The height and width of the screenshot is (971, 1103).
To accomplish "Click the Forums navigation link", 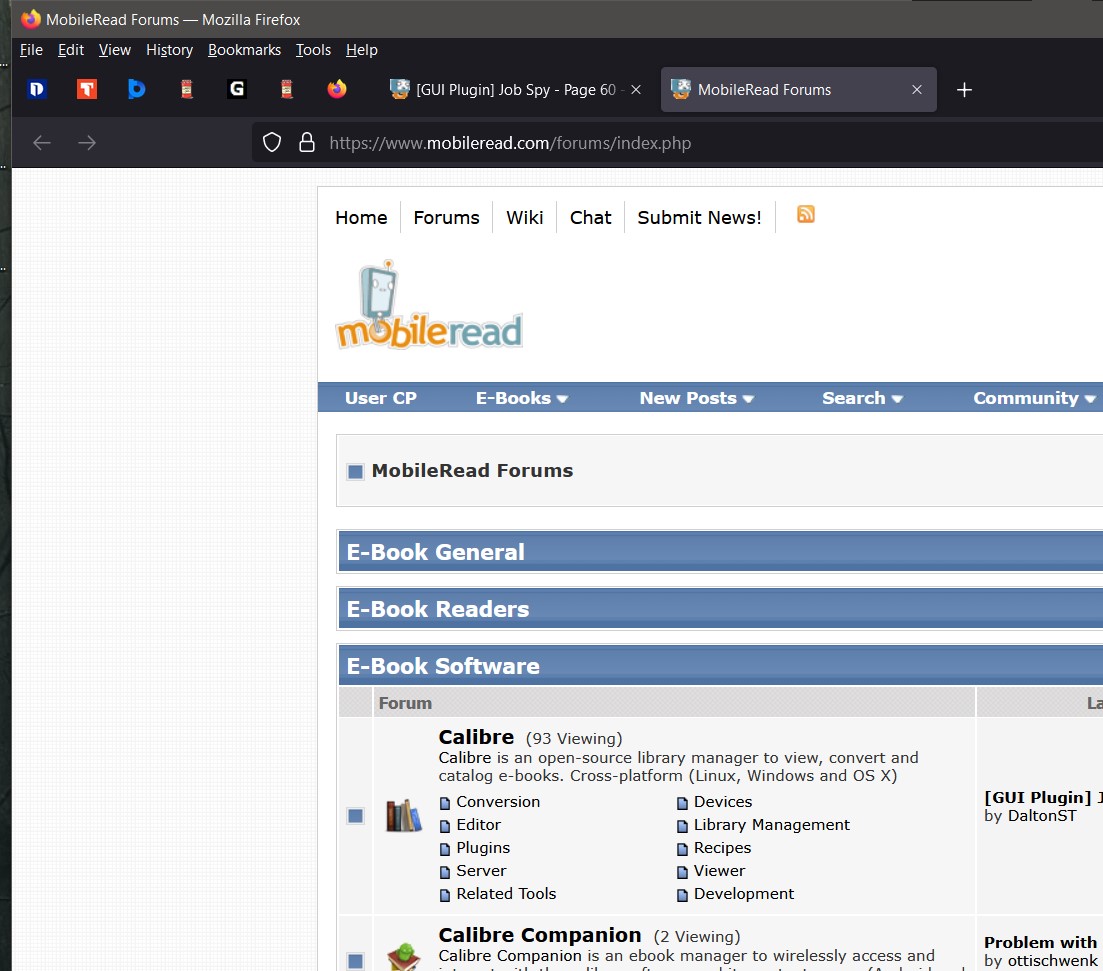I will pyautogui.click(x=446, y=217).
